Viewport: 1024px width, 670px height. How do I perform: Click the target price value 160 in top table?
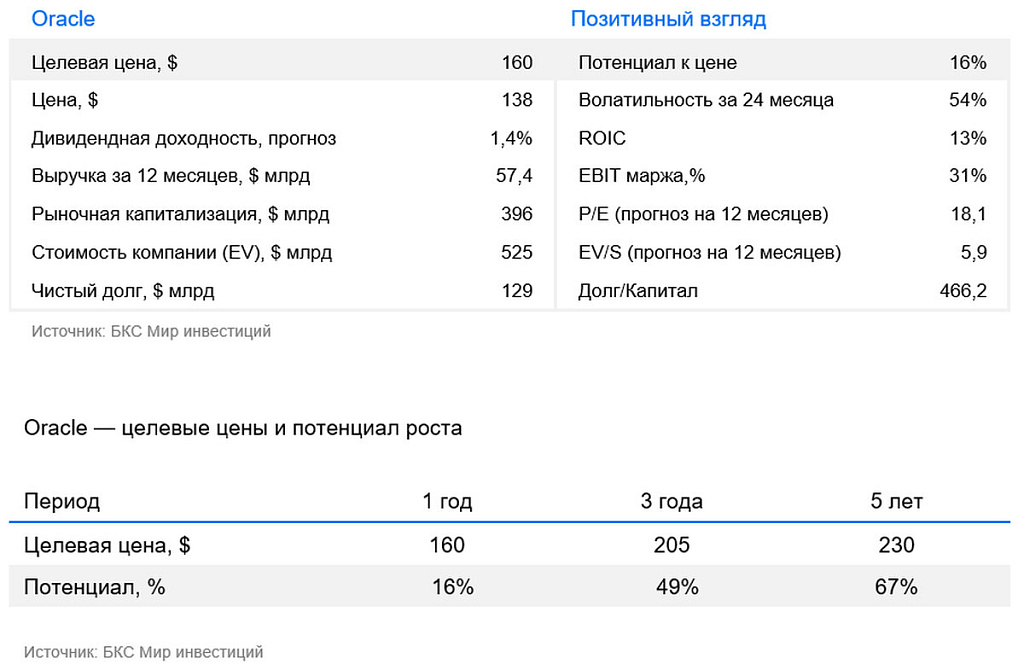516,63
